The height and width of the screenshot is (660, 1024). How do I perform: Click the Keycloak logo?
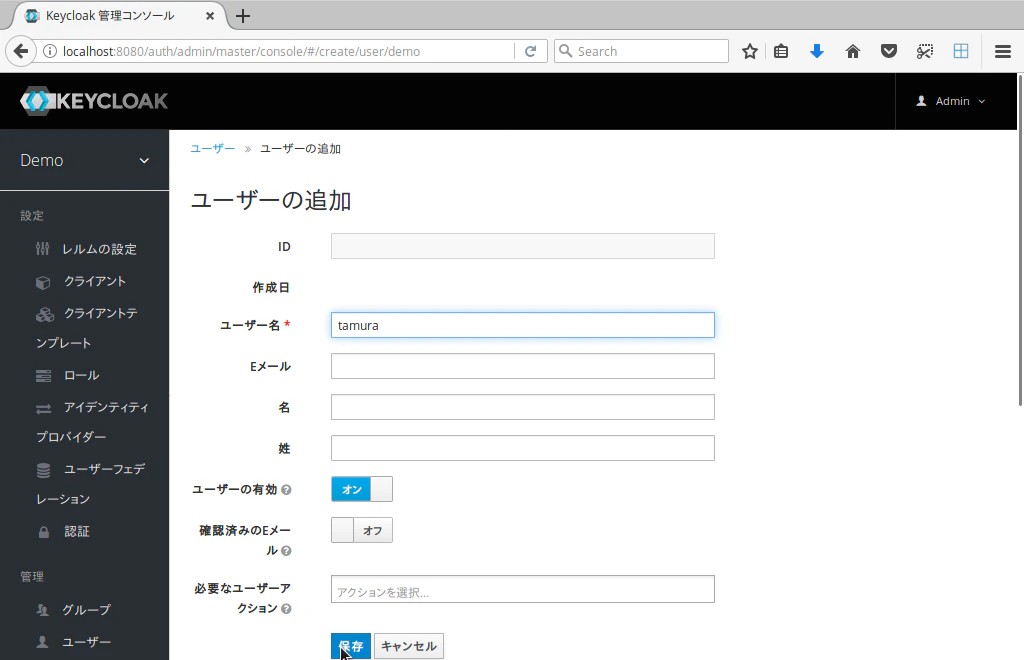(94, 101)
